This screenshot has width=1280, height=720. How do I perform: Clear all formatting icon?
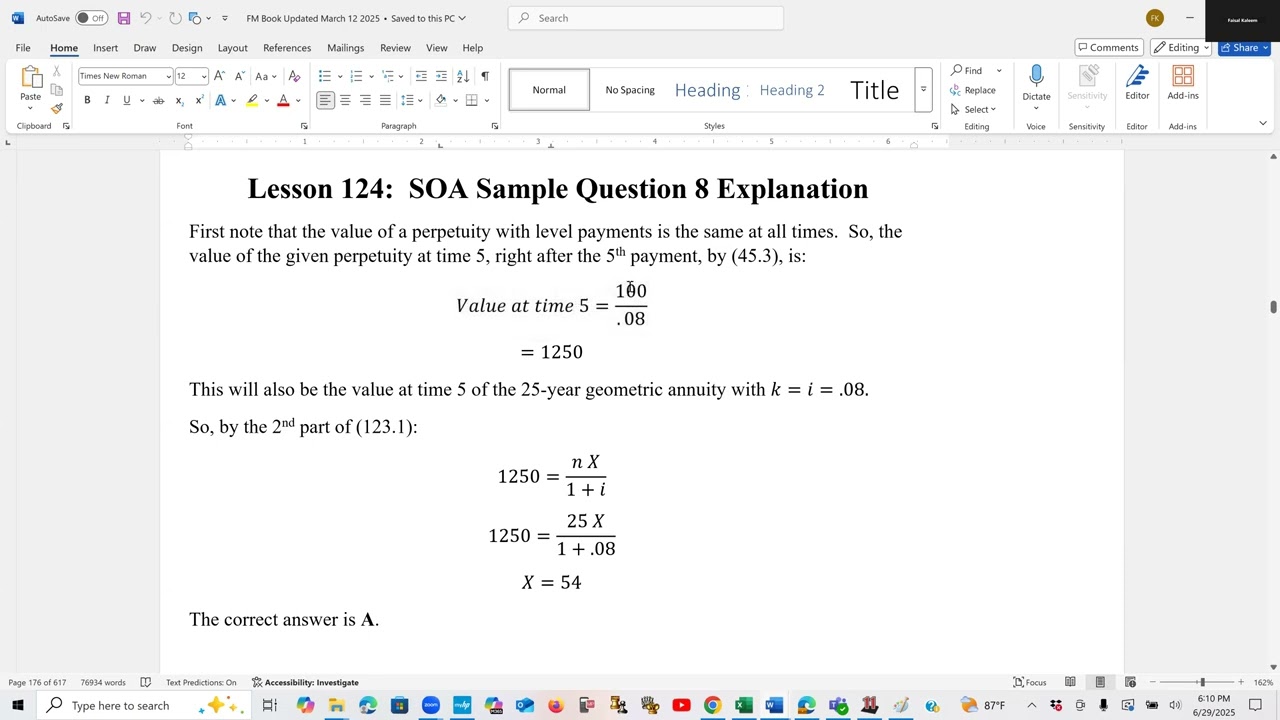[x=294, y=76]
